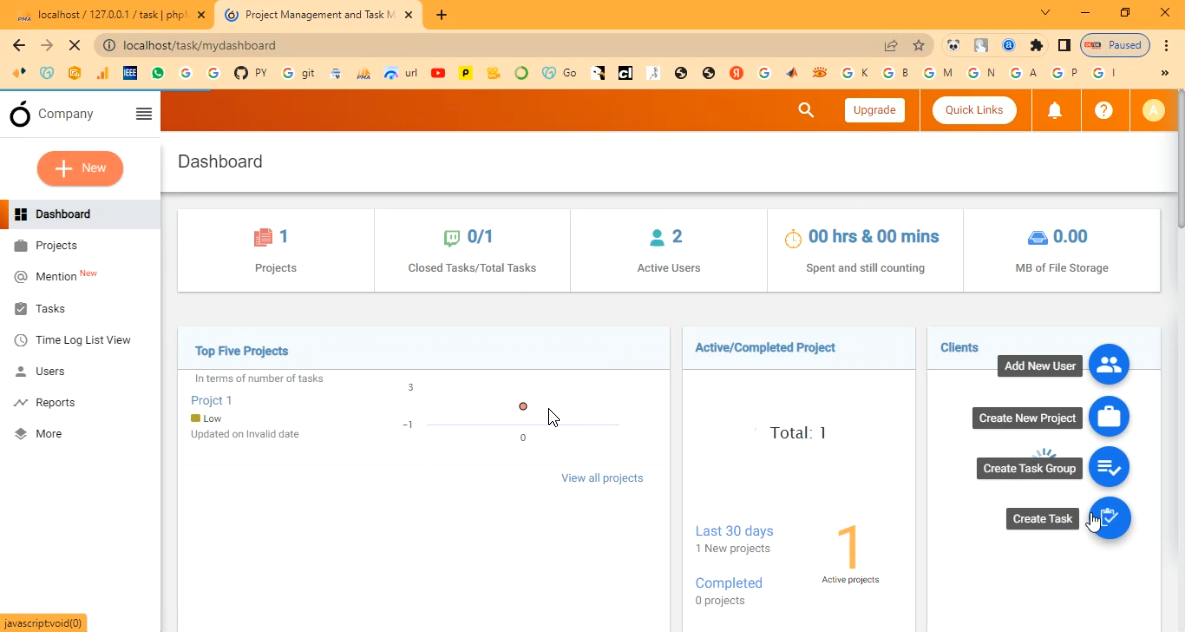Click the File Storage drive icon
Image resolution: width=1185 pixels, height=632 pixels.
[x=1038, y=237]
